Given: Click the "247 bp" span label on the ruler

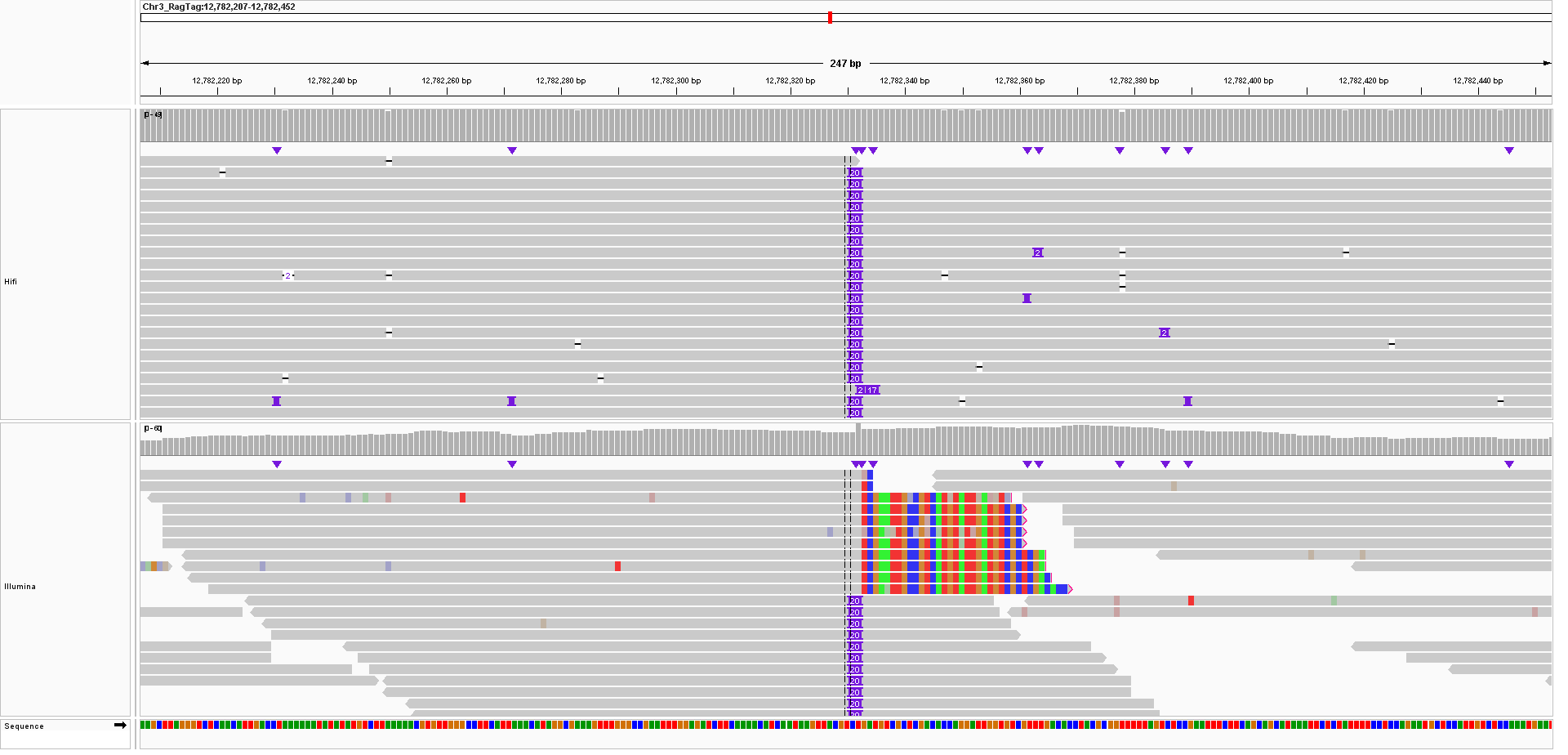Looking at the screenshot, I should [x=844, y=62].
